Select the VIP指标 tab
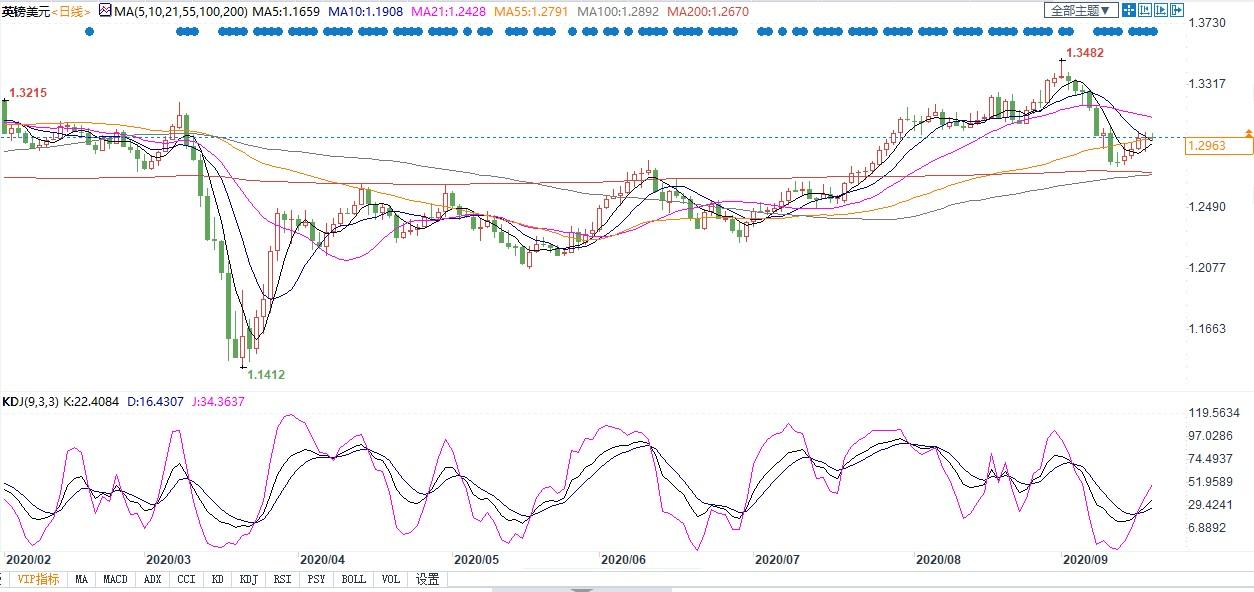Viewport: 1254px width, 592px height. [x=37, y=579]
